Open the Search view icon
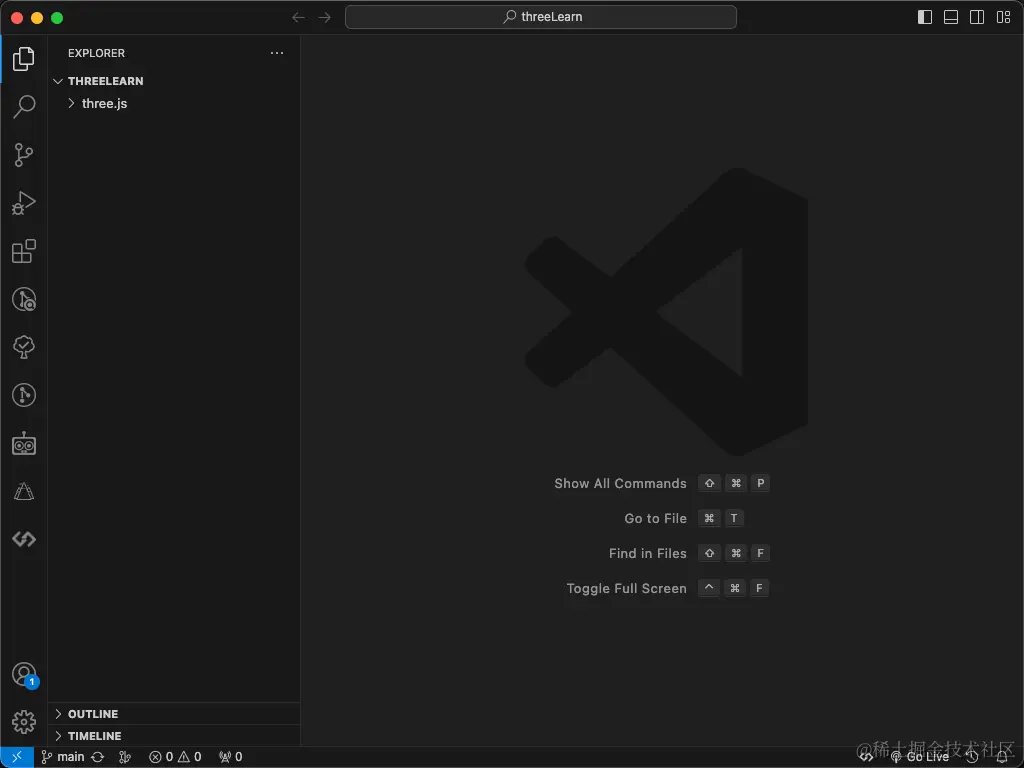 point(24,106)
